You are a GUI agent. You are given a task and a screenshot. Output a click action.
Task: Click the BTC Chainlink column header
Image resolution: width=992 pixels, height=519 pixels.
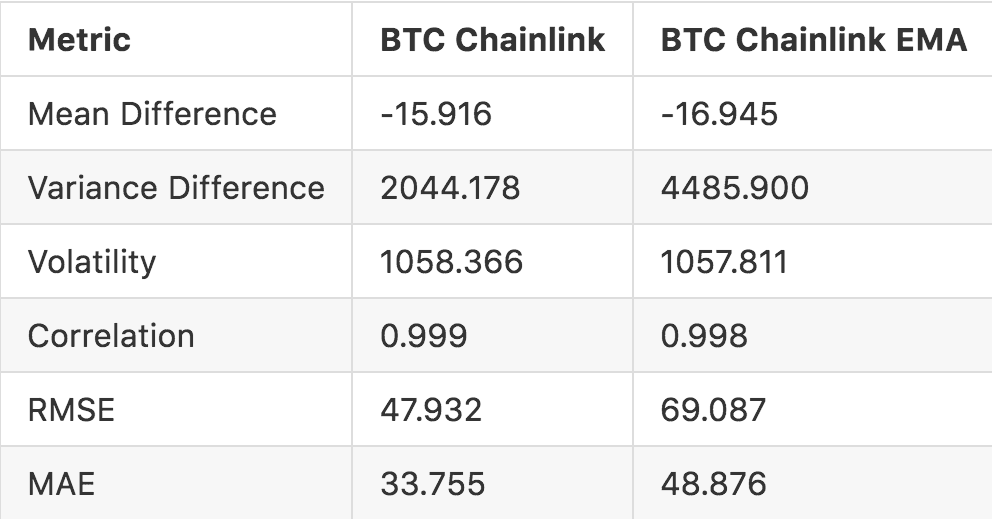pos(492,40)
